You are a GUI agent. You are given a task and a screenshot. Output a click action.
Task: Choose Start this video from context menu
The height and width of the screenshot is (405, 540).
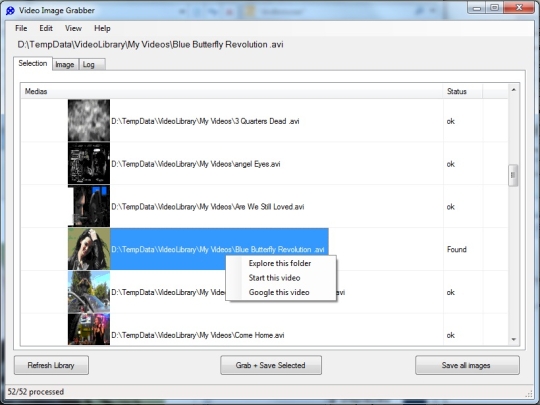pos(274,278)
